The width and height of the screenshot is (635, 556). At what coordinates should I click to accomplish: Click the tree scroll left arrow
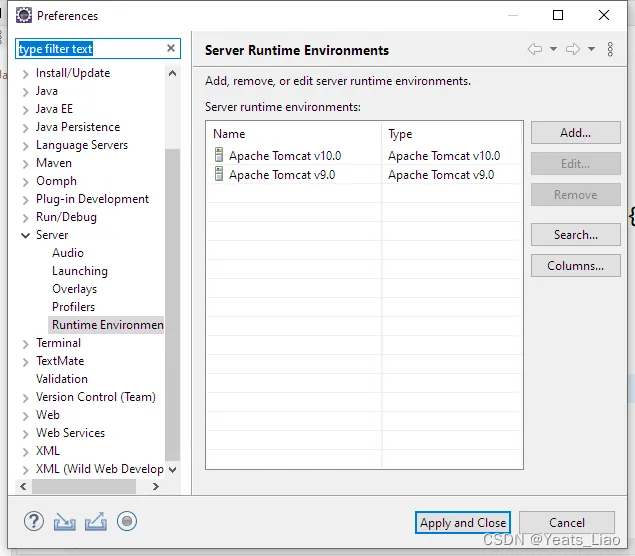[x=23, y=486]
